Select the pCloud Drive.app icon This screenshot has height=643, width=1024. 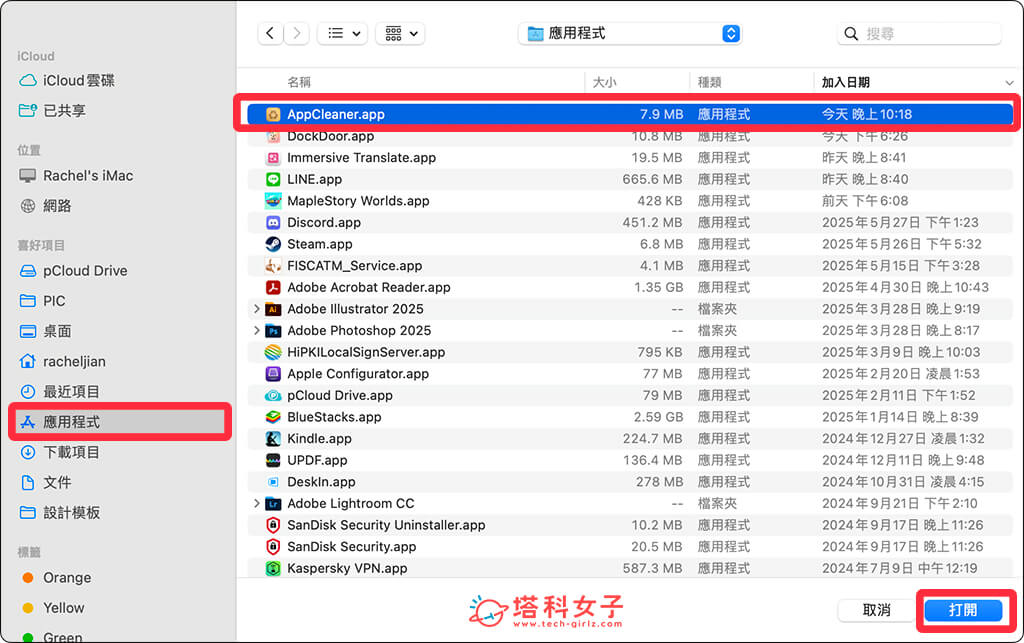pyautogui.click(x=273, y=395)
